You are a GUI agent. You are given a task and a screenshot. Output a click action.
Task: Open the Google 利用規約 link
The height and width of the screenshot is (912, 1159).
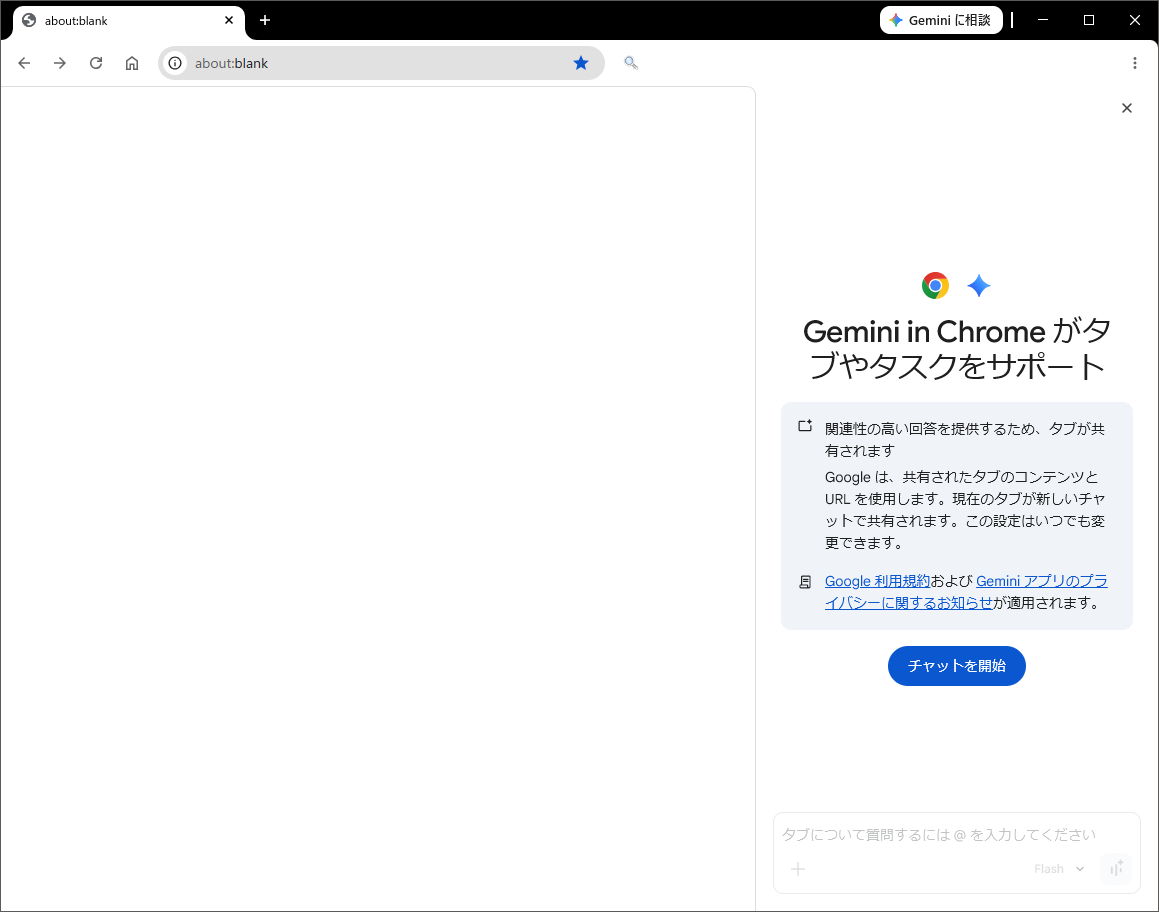point(877,581)
